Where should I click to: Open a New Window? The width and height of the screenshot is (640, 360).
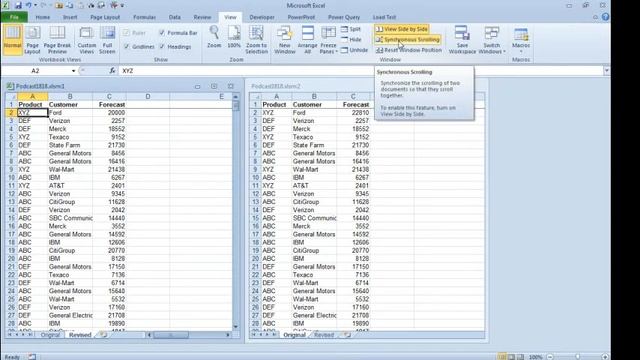pyautogui.click(x=284, y=40)
